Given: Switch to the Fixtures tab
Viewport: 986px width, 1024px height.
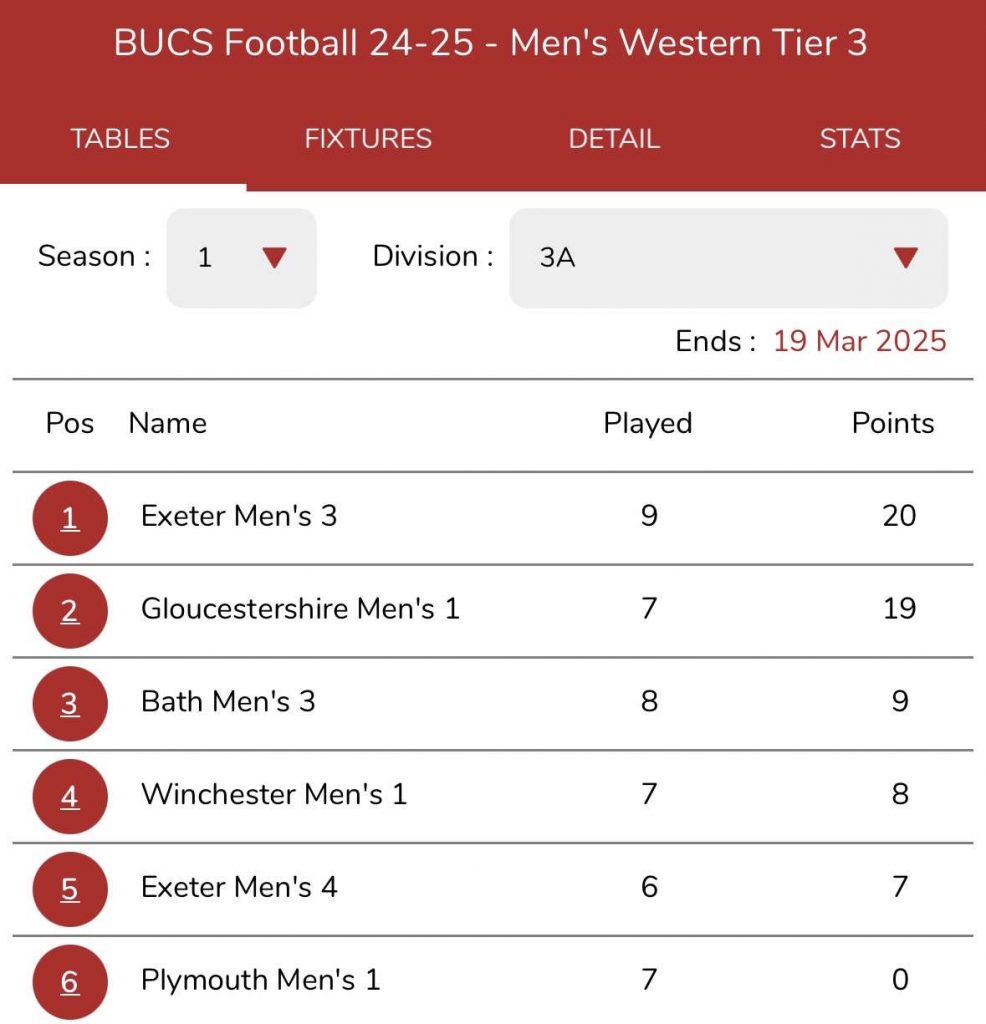Looking at the screenshot, I should coord(368,139).
